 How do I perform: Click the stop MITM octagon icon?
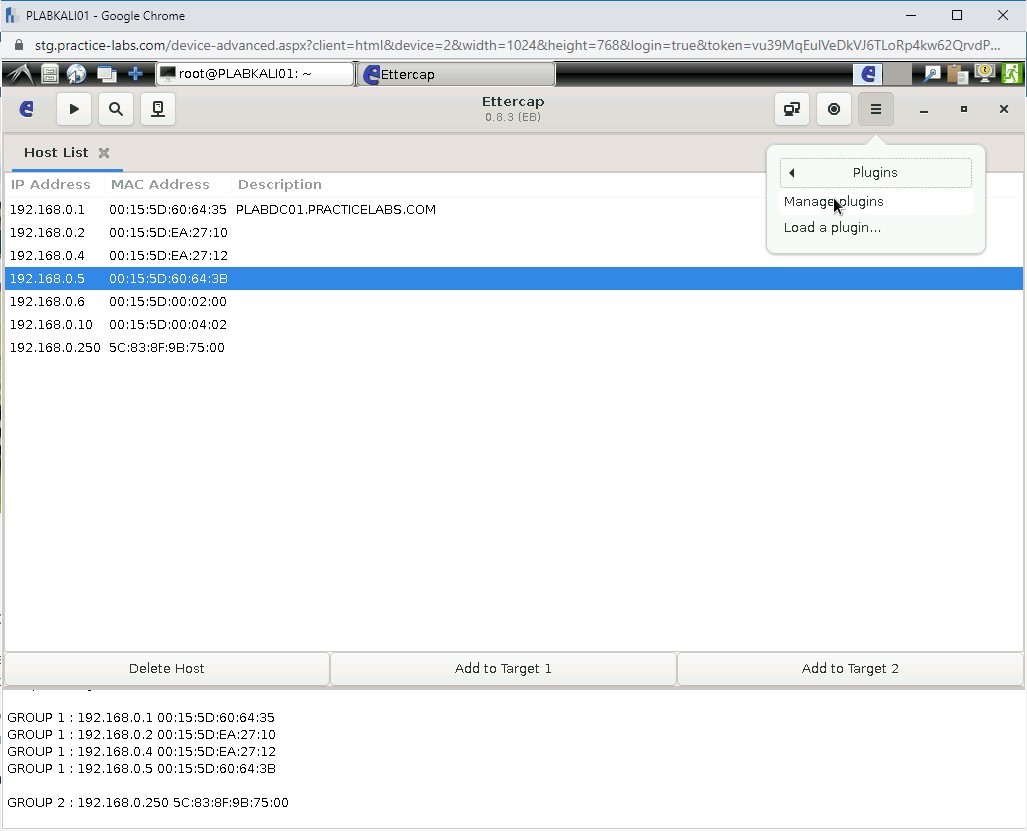(x=833, y=109)
